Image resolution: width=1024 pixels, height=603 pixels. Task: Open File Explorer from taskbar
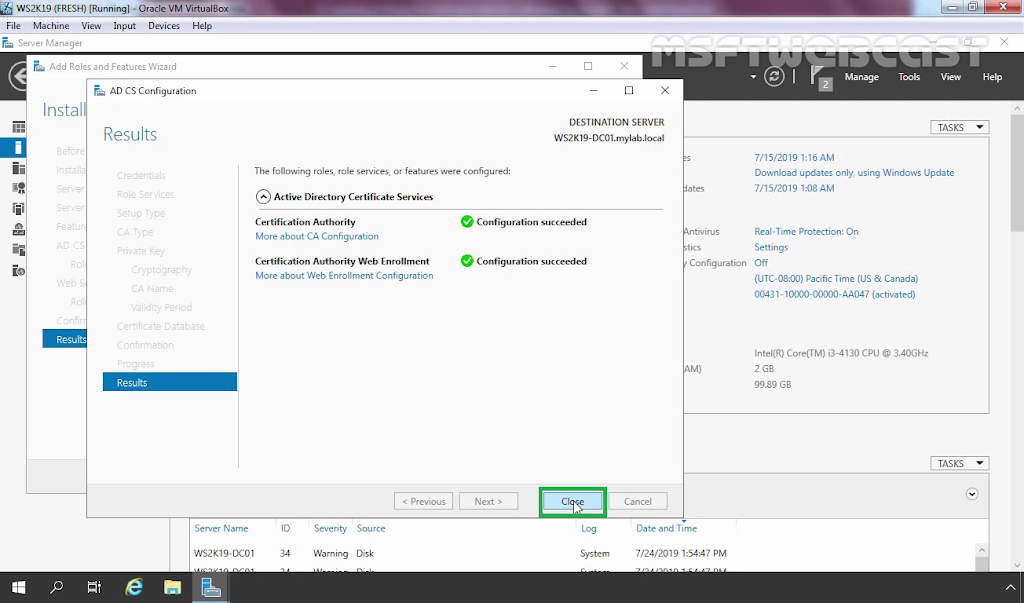coord(172,587)
